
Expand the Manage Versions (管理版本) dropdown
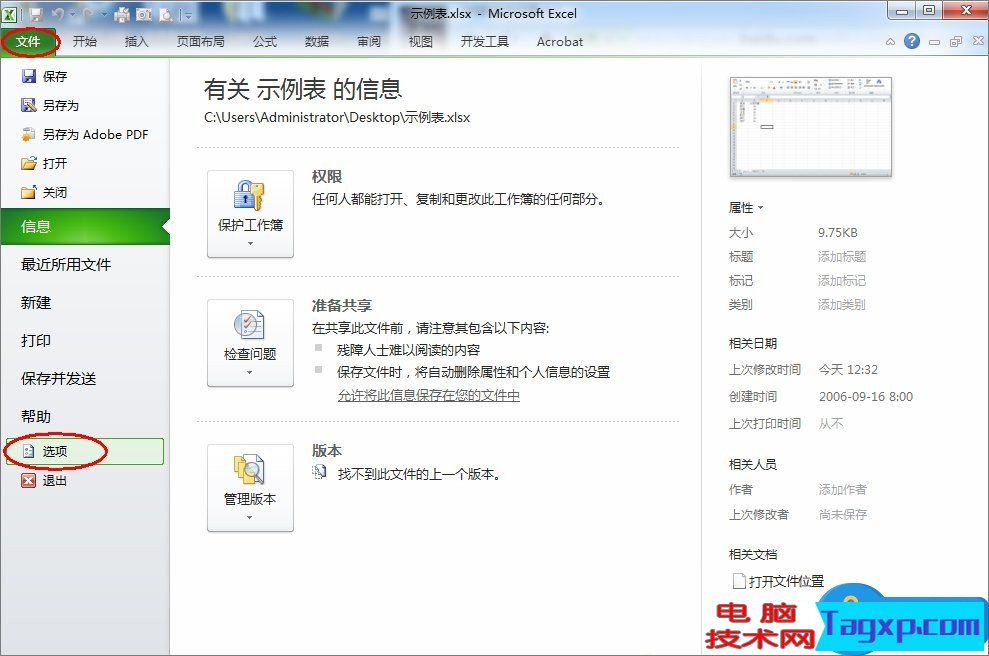250,488
